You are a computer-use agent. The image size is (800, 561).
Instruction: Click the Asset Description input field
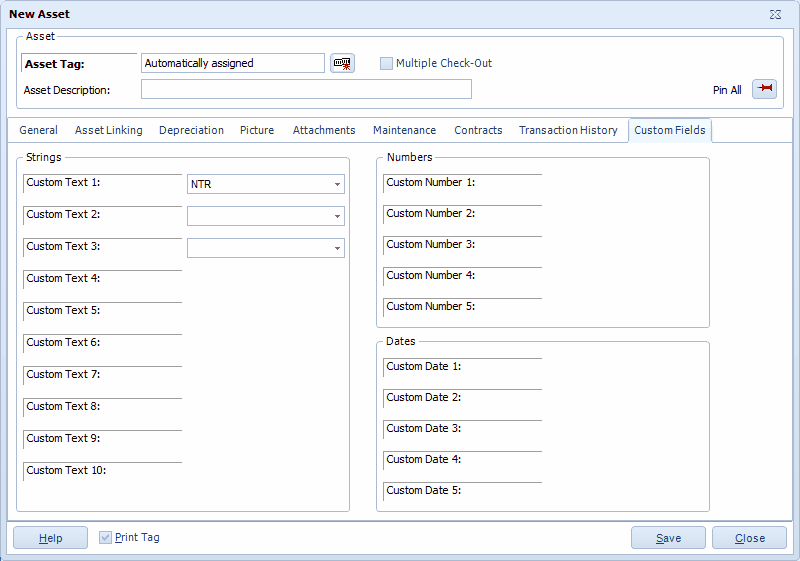click(306, 89)
